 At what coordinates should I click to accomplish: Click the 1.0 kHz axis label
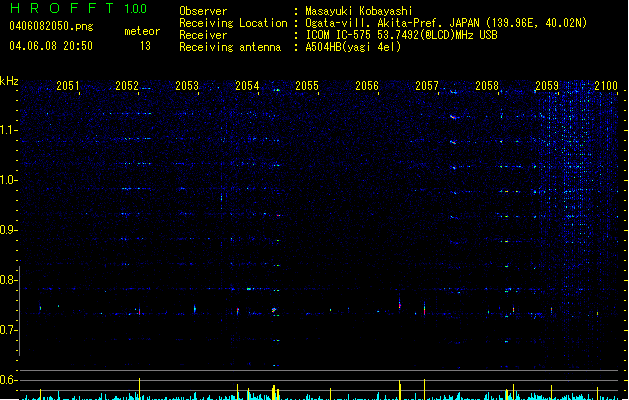(x=8, y=180)
